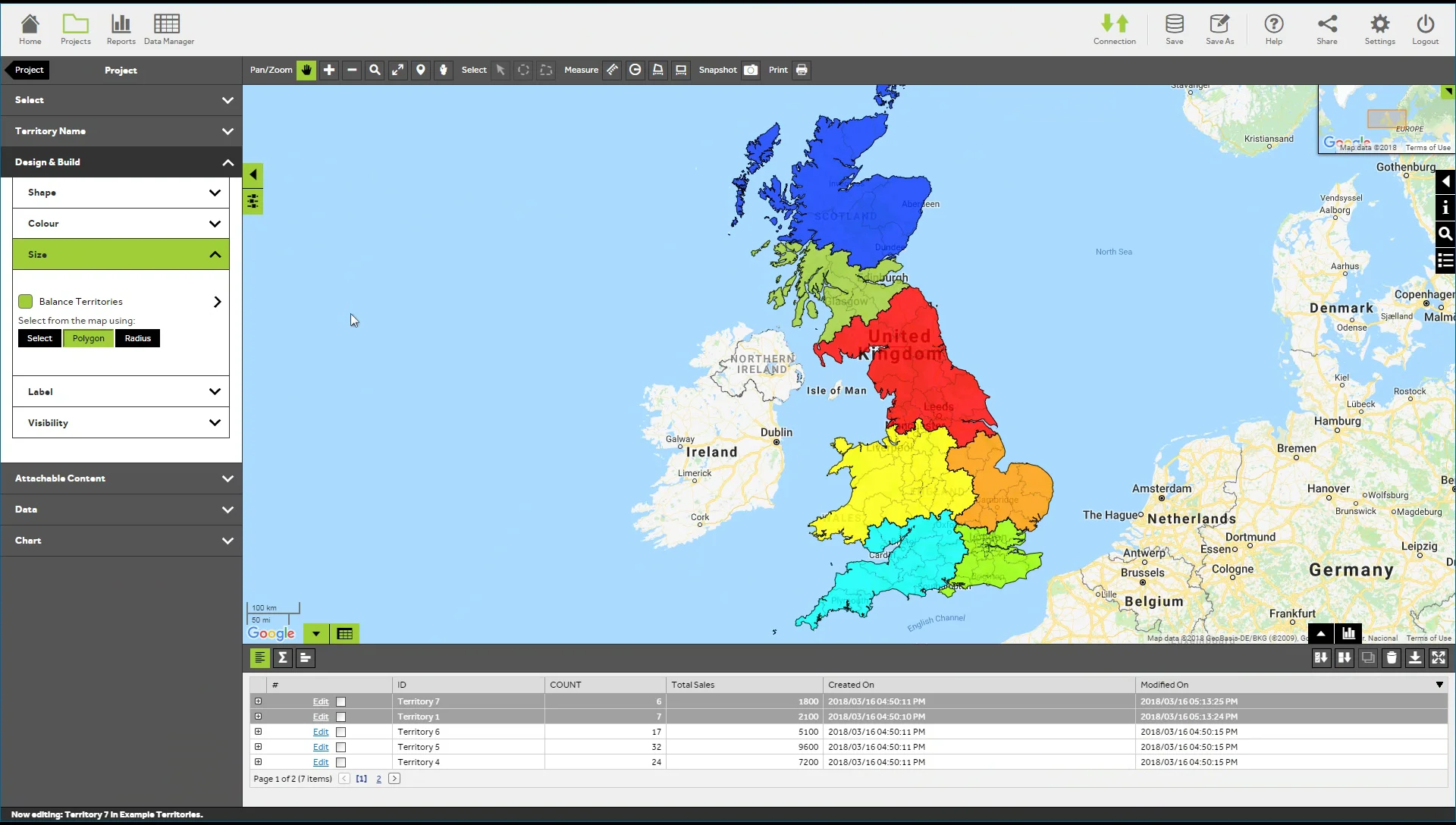This screenshot has height=825, width=1456.
Task: Click the download icon above the data table
Action: [1415, 658]
